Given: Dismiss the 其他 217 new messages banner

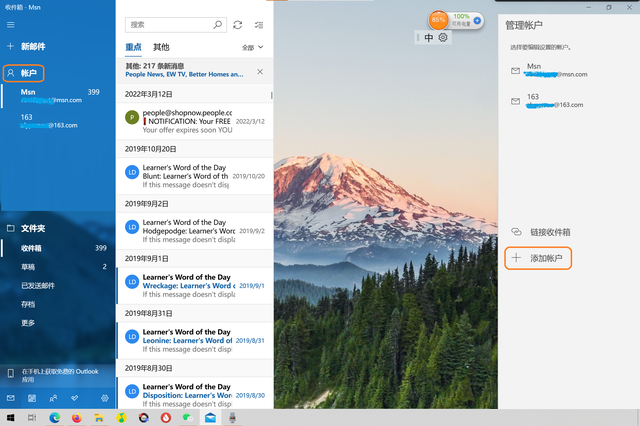Looking at the screenshot, I should (x=260, y=71).
